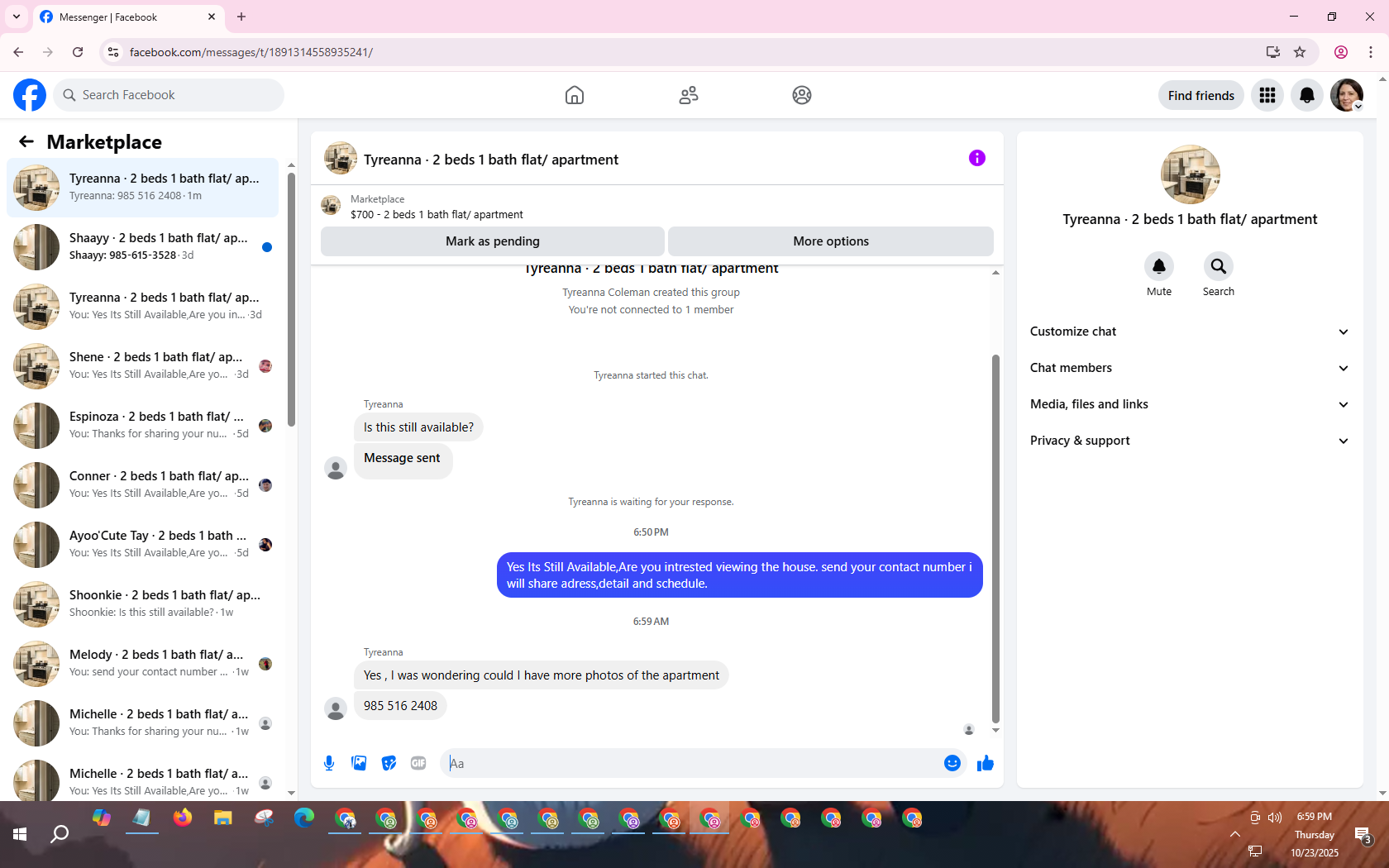Open Chrome tab search dropdown

[17, 17]
